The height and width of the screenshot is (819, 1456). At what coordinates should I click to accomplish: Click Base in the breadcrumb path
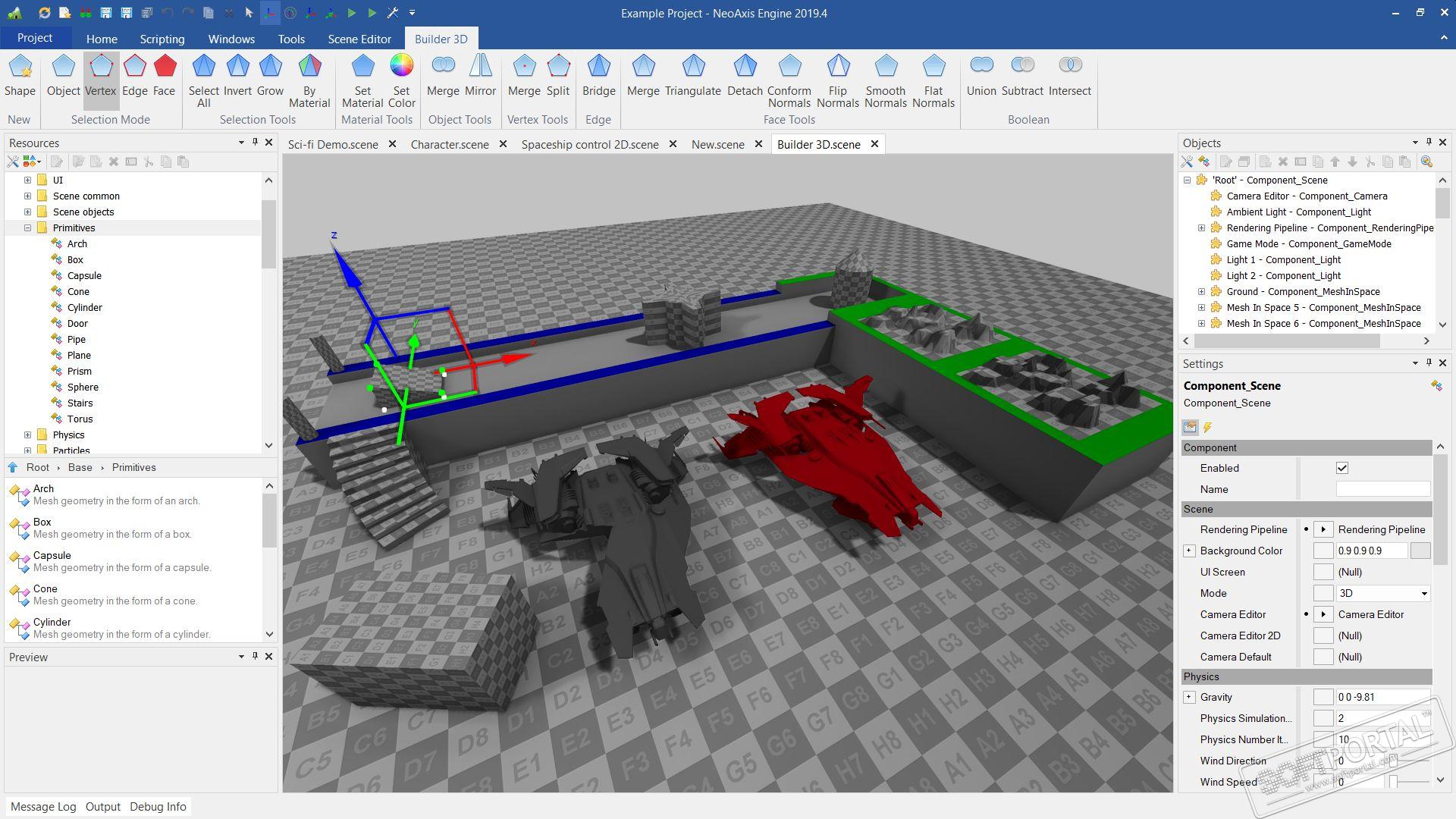(80, 467)
